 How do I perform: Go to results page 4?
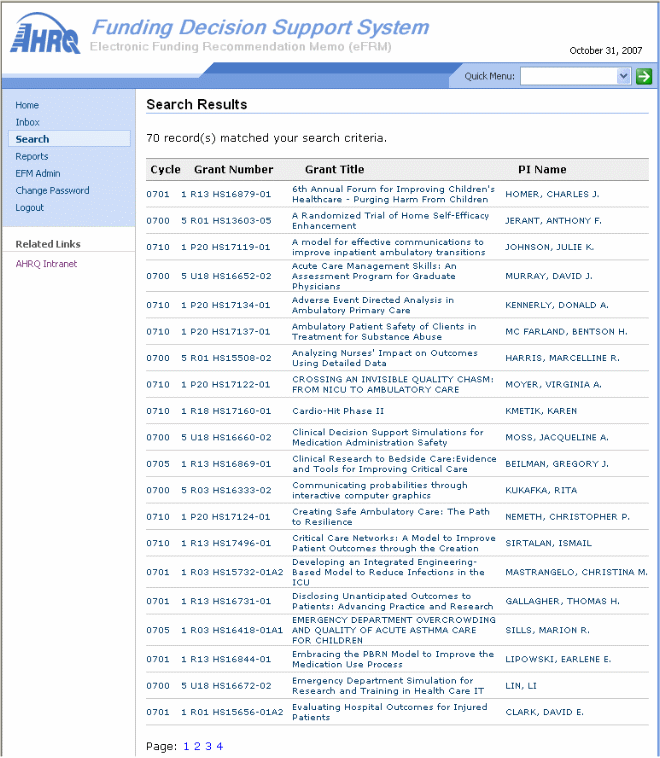tap(220, 746)
